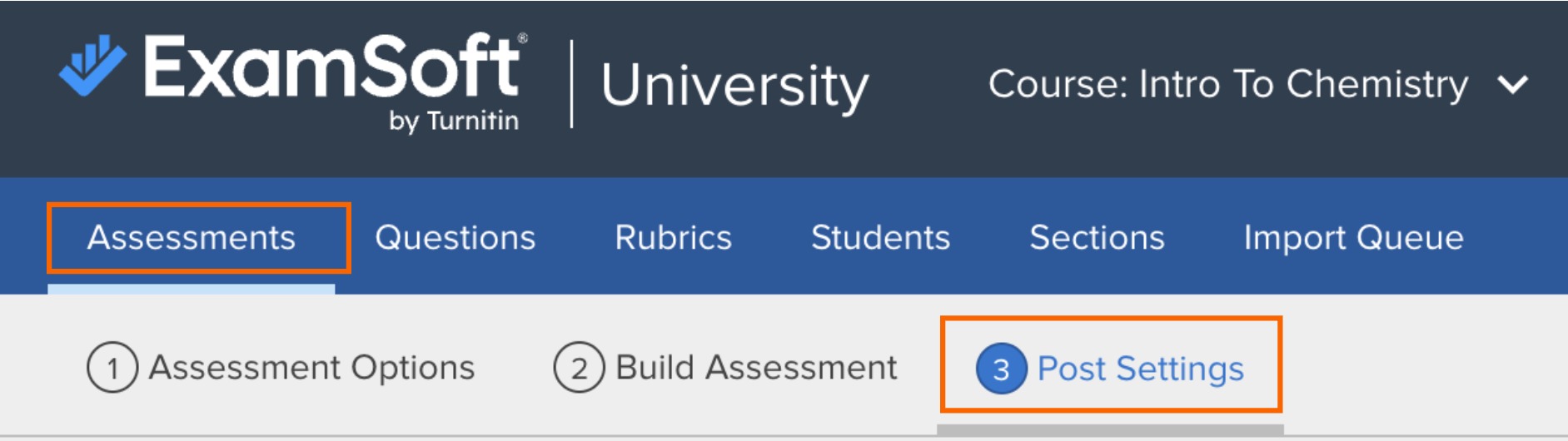Viewport: 1568px width, 441px height.
Task: Open the Course: Intro To Chemistry selector
Action: tap(1227, 84)
